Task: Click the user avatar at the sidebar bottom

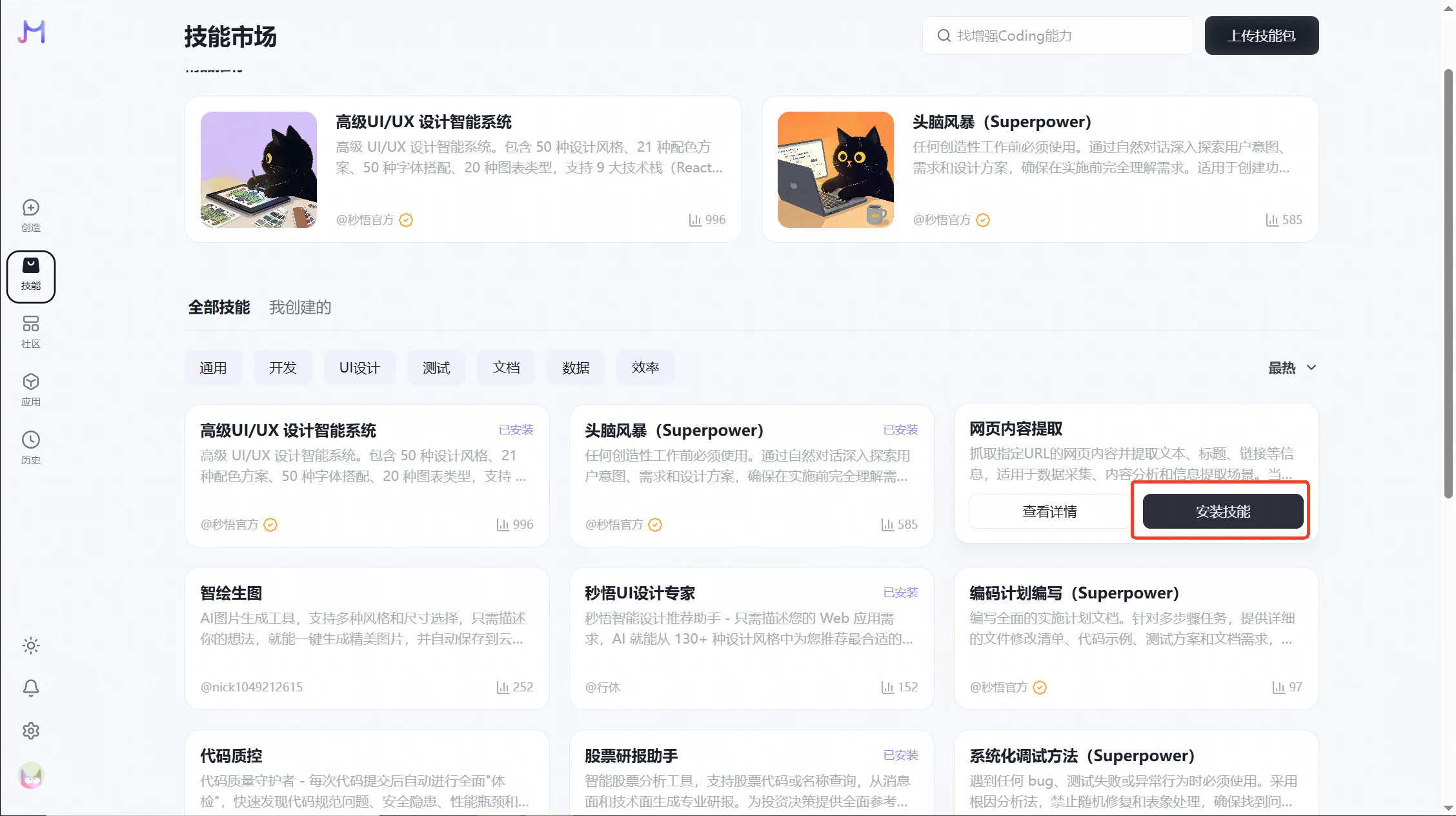Action: click(31, 776)
